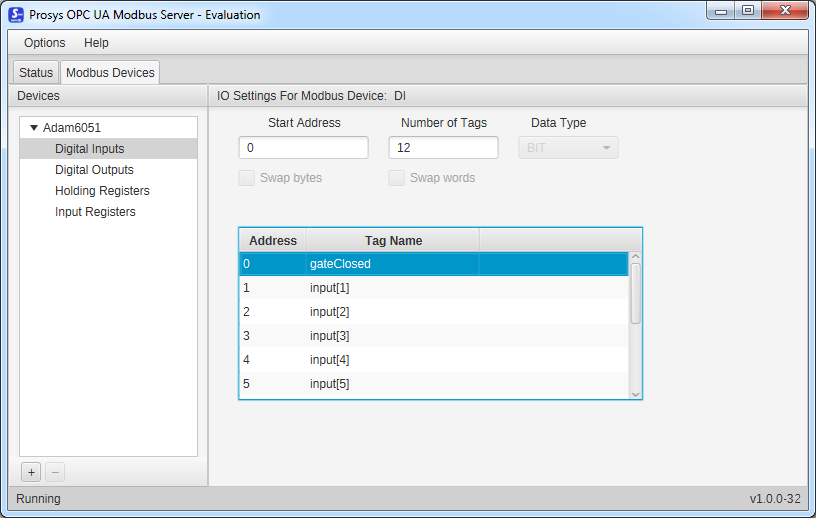Screen dimensions: 816x518
Task: Click the Running status text
Action: point(39,499)
